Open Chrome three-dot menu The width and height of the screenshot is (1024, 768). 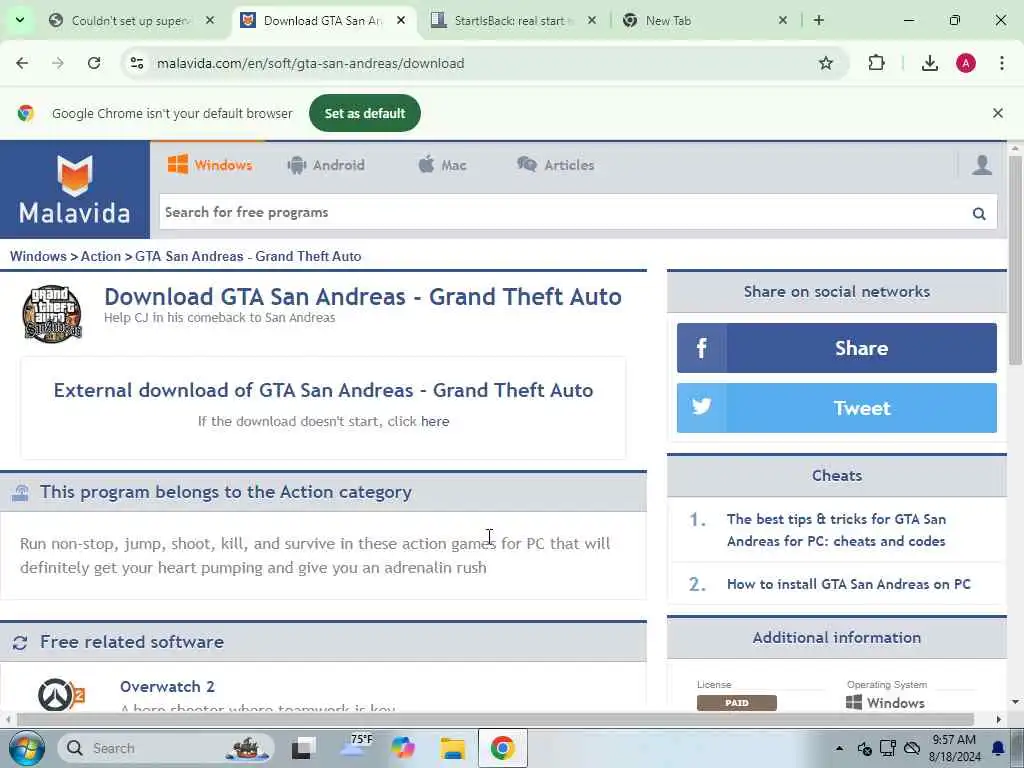(x=1002, y=63)
